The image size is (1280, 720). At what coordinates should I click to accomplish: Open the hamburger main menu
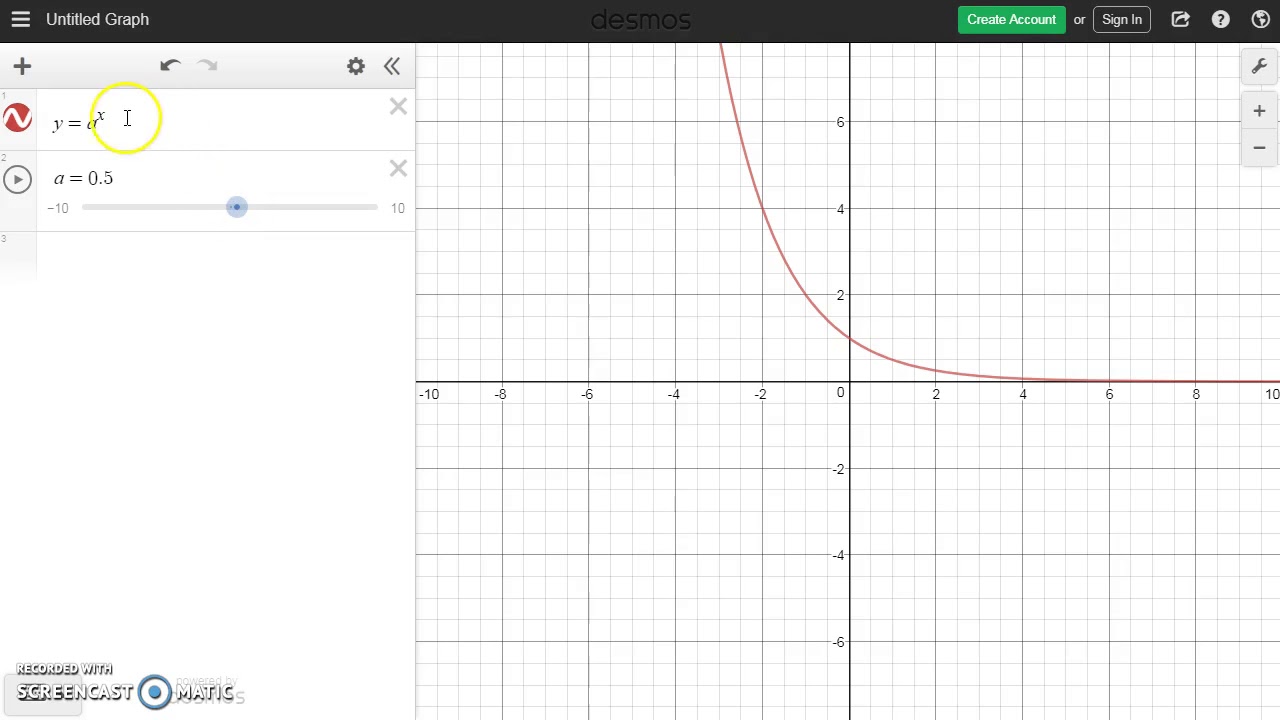pos(20,19)
